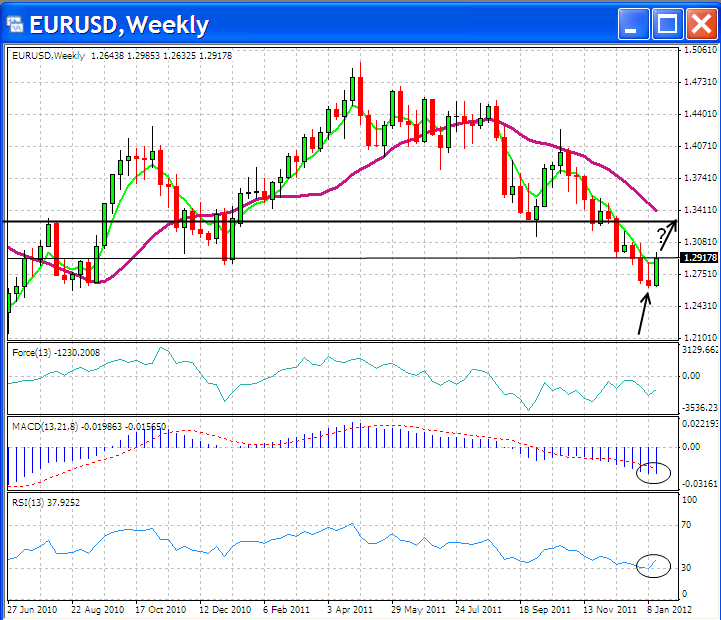Click the 1.50610 price scale value
Viewport: 721px width, 620px height.
pyautogui.click(x=700, y=50)
